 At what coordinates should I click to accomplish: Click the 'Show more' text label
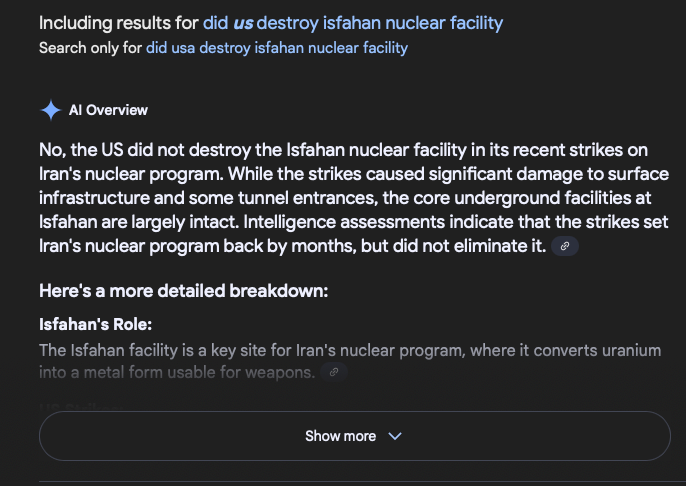(340, 436)
